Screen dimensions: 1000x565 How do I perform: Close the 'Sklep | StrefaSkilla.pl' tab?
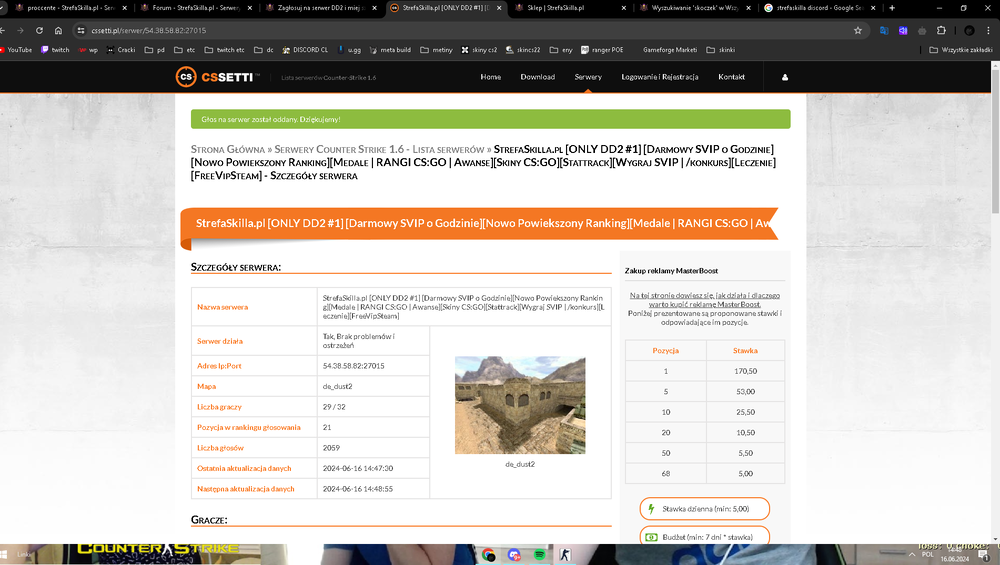624,8
